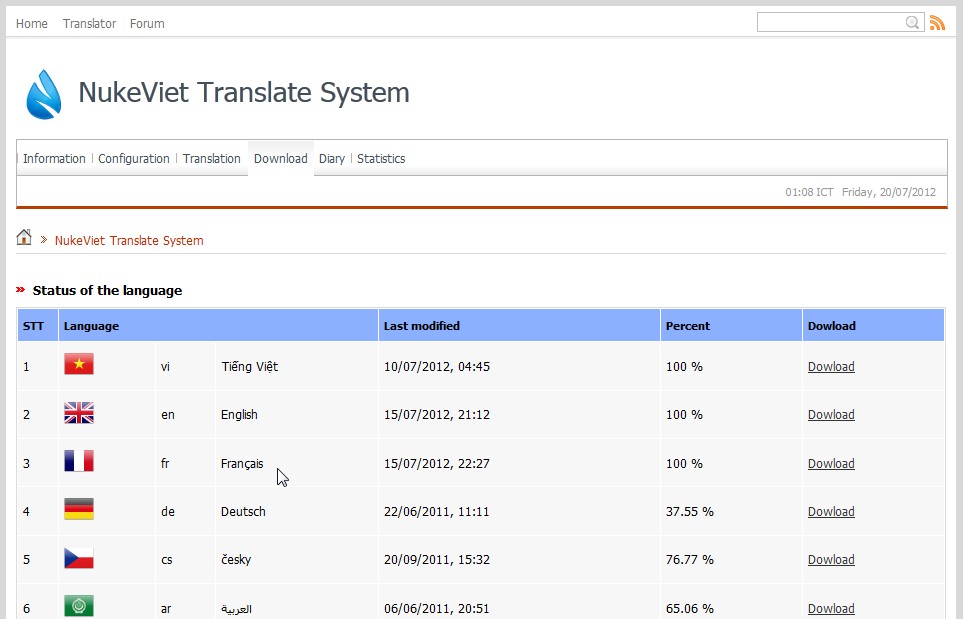Download the česky language pack
Viewport: 963px width, 619px height.
pyautogui.click(x=831, y=559)
